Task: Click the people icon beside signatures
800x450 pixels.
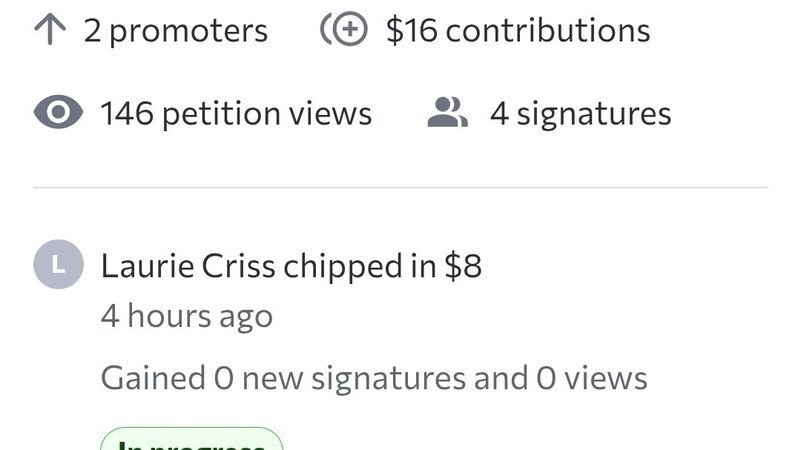Action: 447,112
